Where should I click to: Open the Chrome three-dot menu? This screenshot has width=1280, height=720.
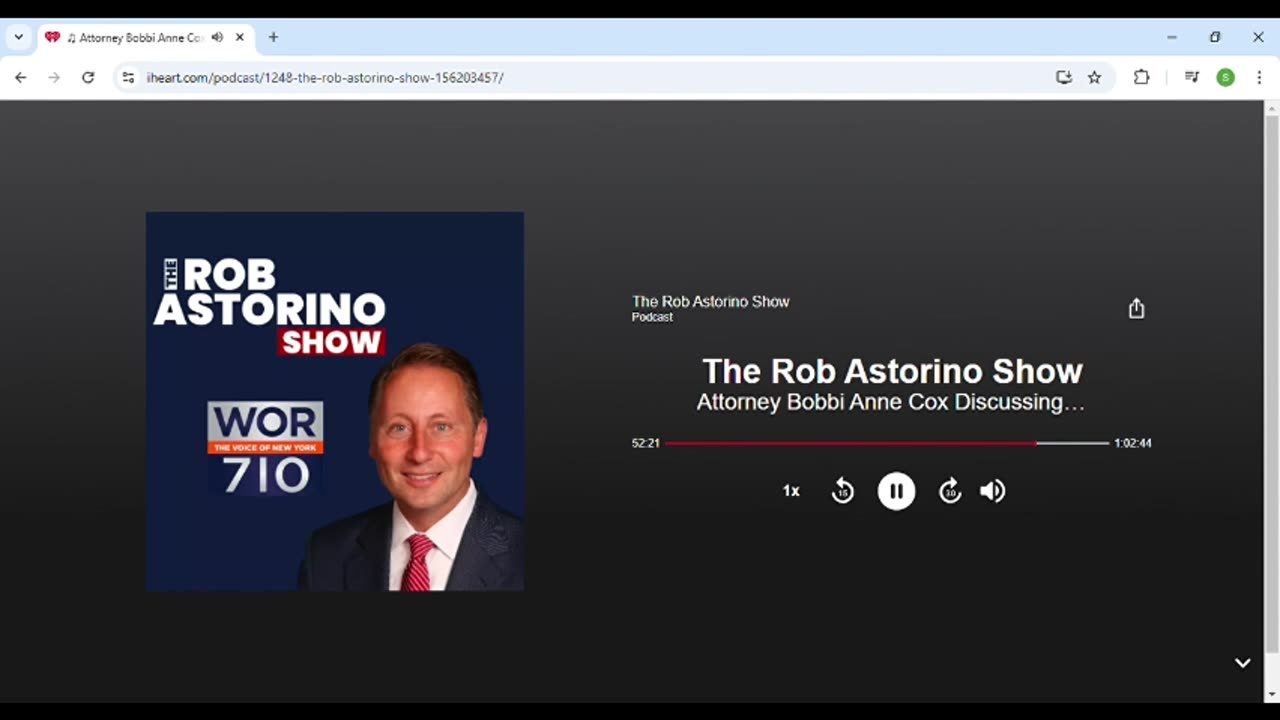(1259, 77)
